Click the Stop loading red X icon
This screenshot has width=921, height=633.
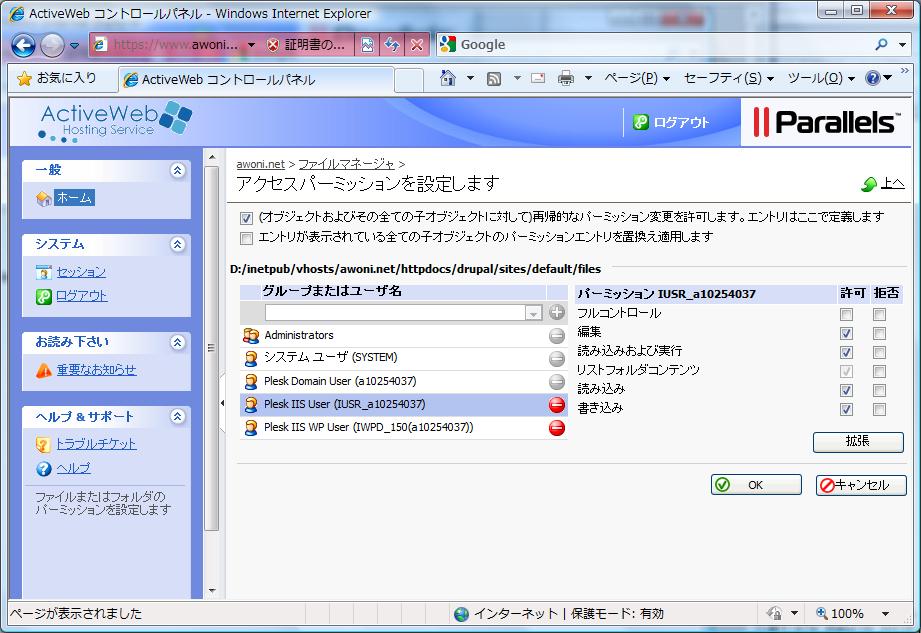(x=416, y=45)
